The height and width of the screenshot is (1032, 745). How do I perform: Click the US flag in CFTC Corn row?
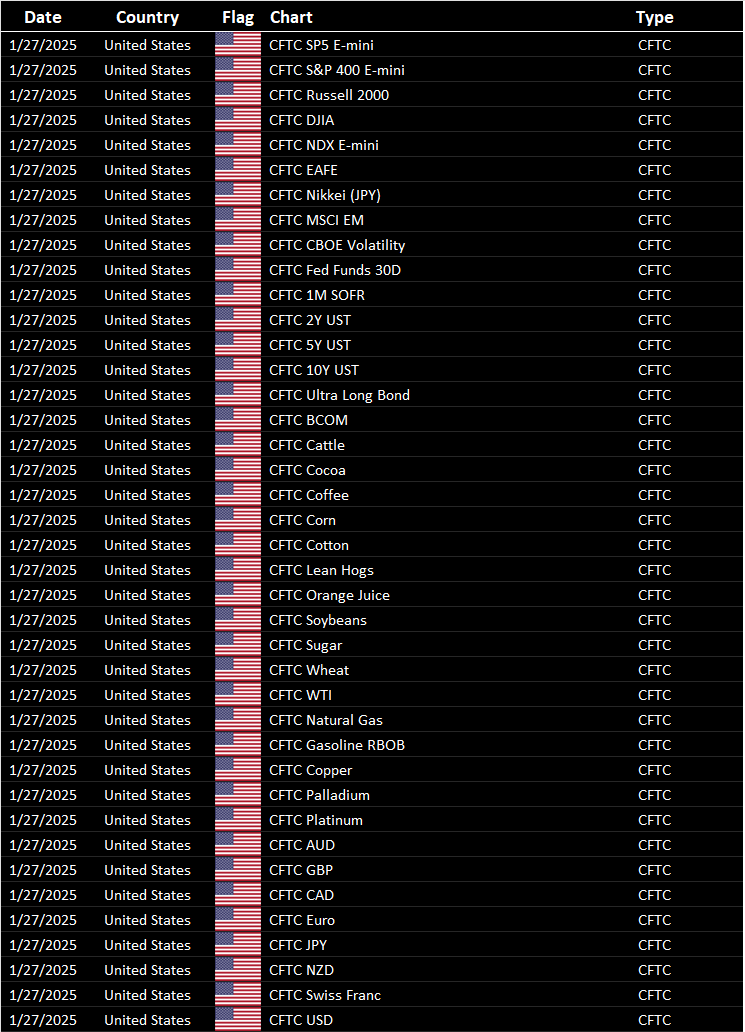tap(238, 520)
